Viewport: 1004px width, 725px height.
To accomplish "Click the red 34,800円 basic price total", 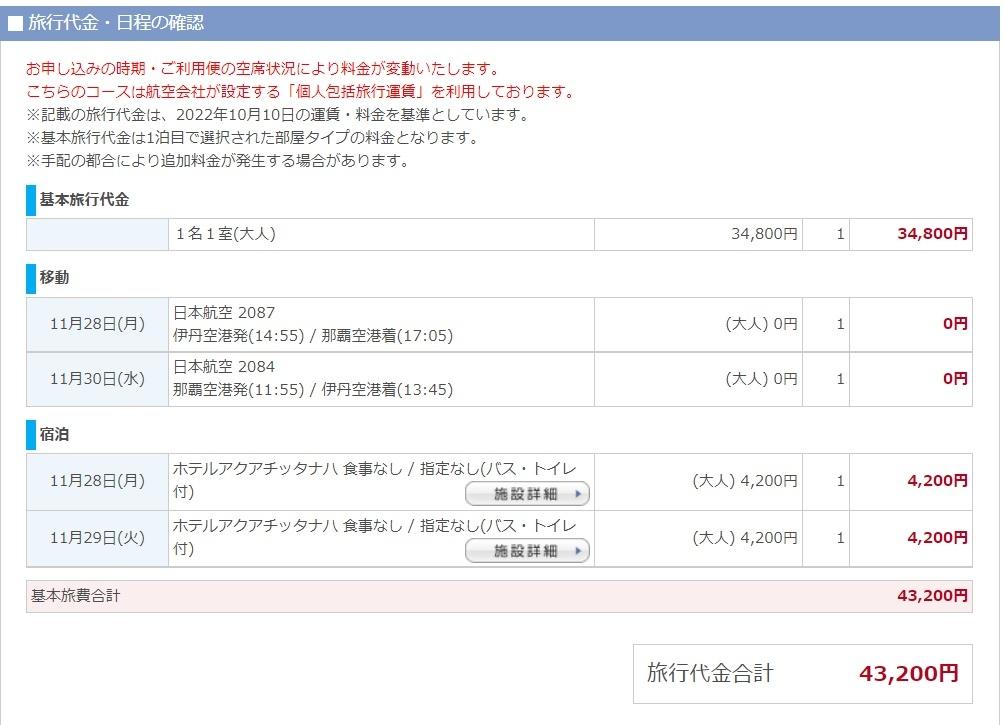I will [x=932, y=234].
